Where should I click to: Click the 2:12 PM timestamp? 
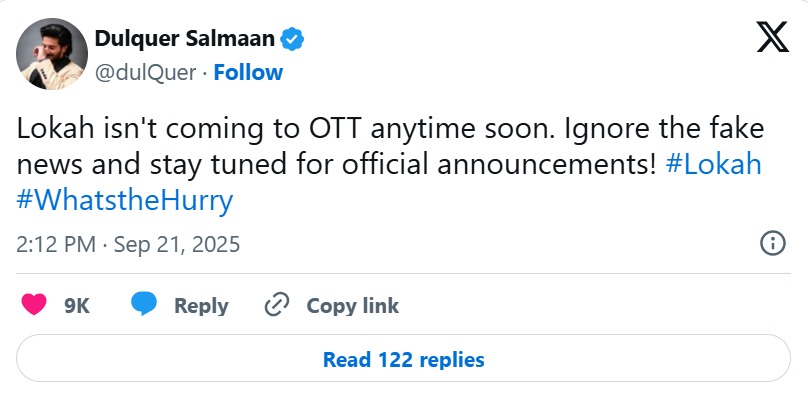(x=57, y=244)
